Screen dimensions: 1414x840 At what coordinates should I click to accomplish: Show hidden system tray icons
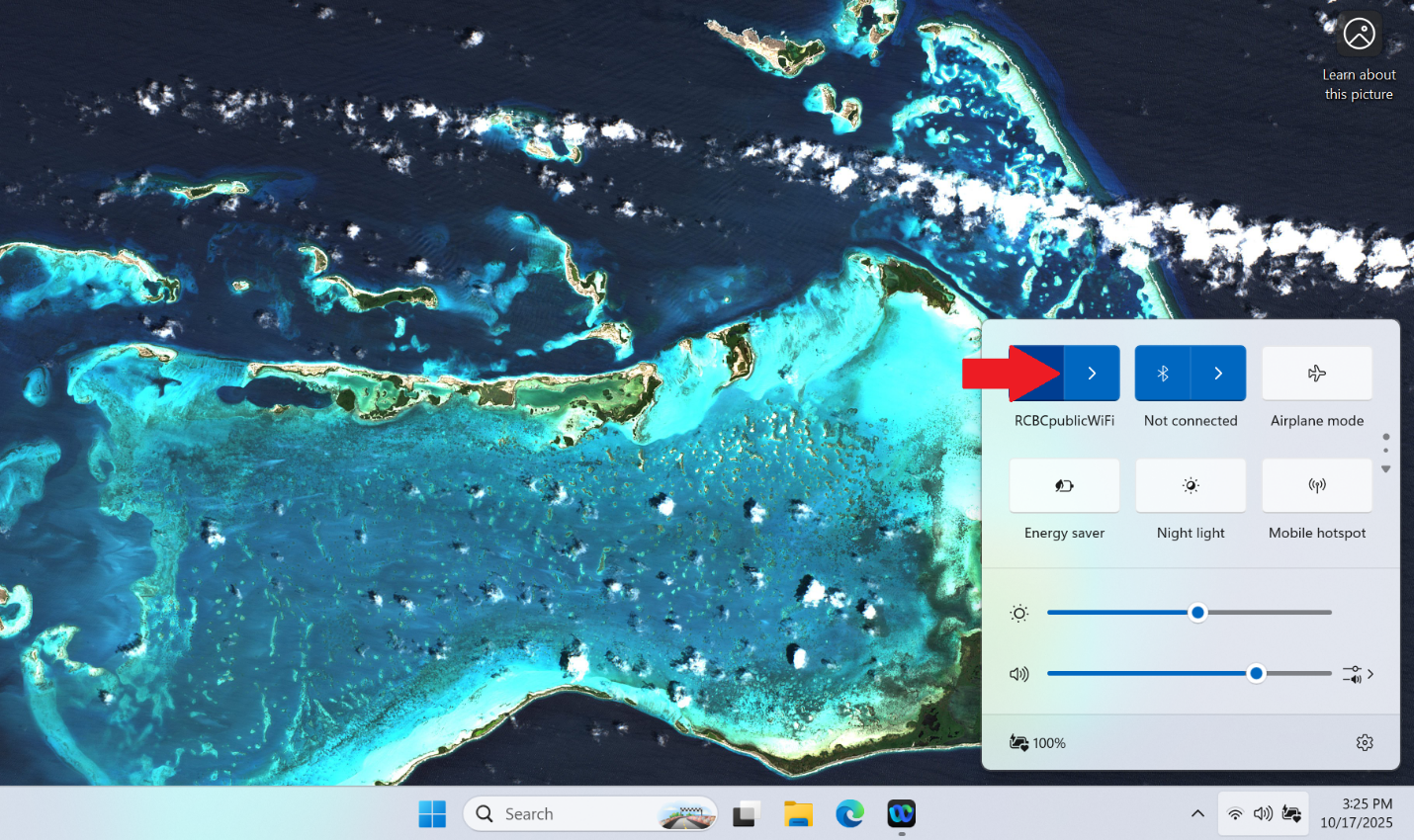(1197, 813)
